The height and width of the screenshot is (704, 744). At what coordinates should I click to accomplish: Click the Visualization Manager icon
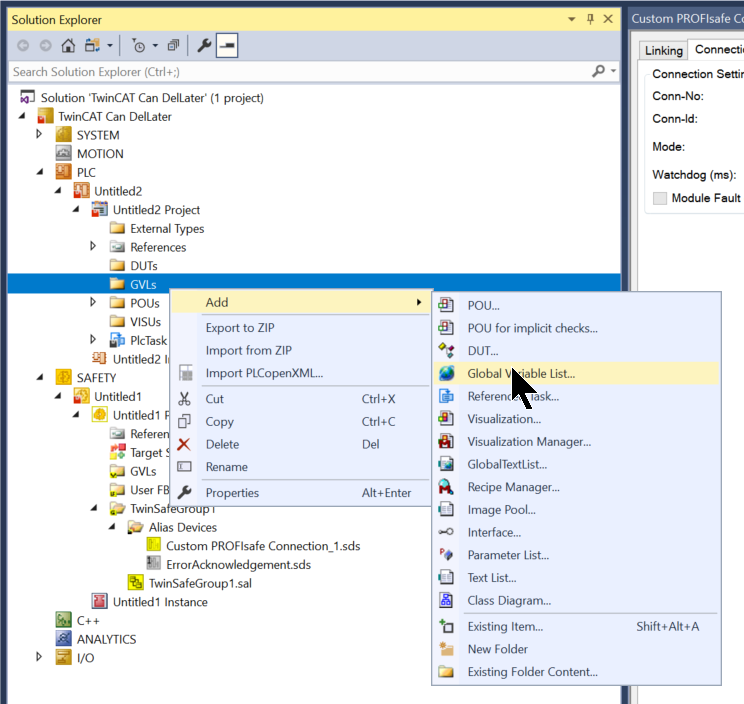pyautogui.click(x=446, y=442)
